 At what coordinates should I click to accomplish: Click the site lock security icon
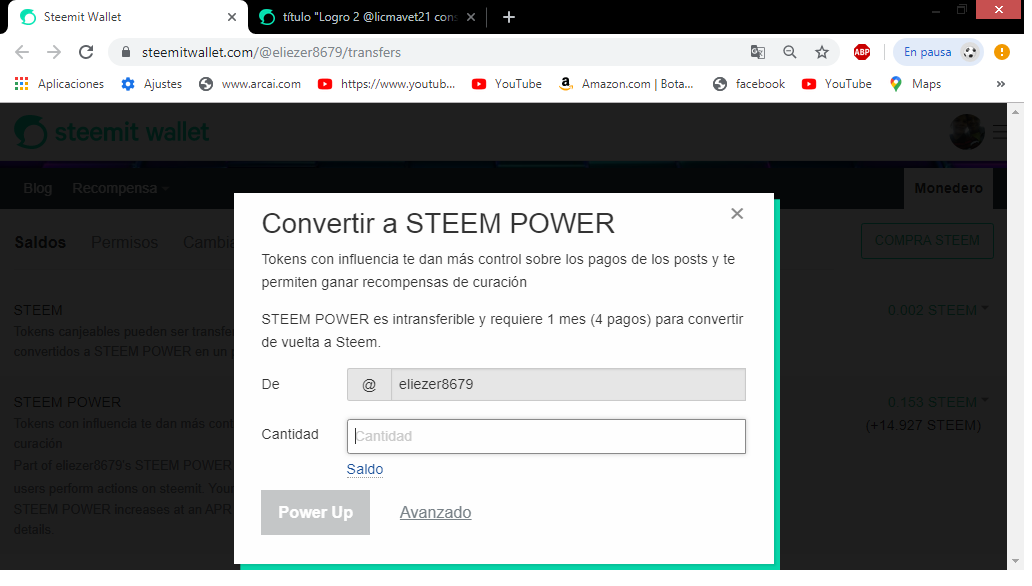[x=127, y=53]
